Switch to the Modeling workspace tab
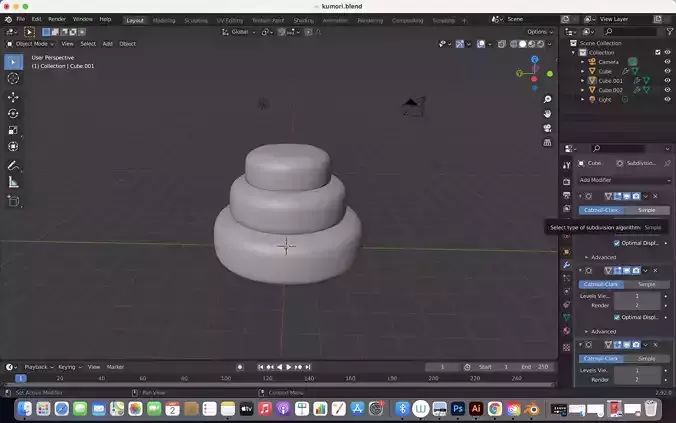Image resolution: width=676 pixels, height=423 pixels. (164, 20)
